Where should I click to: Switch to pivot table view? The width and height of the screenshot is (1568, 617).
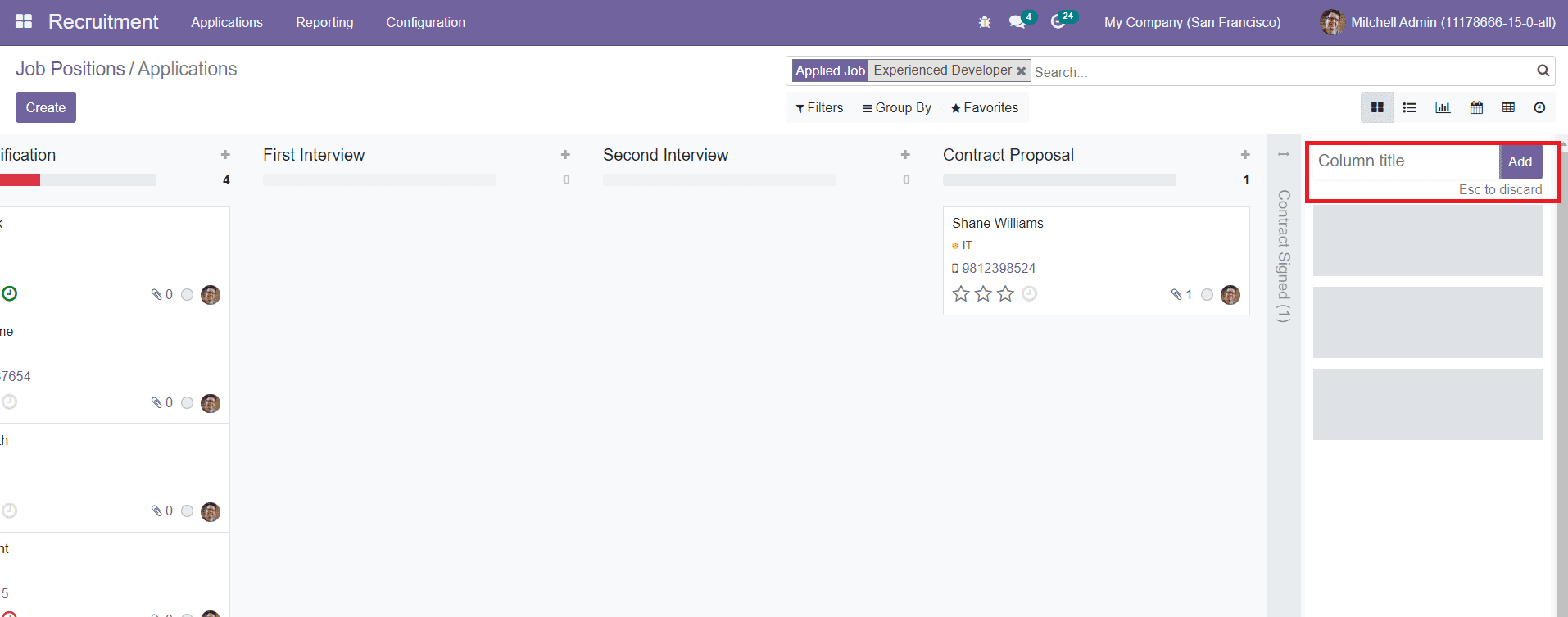pos(1508,107)
